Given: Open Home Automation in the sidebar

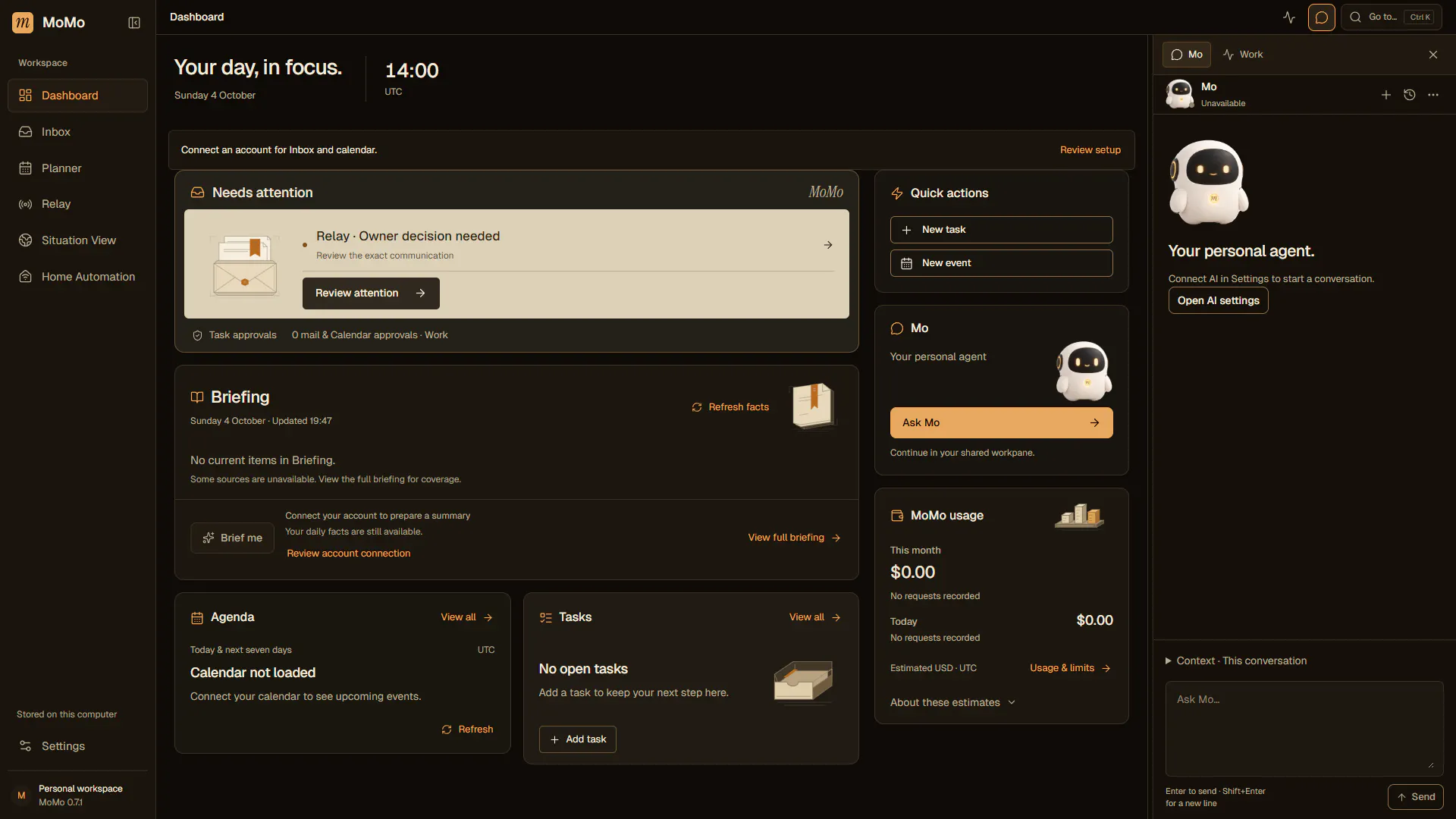Looking at the screenshot, I should click(x=77, y=277).
